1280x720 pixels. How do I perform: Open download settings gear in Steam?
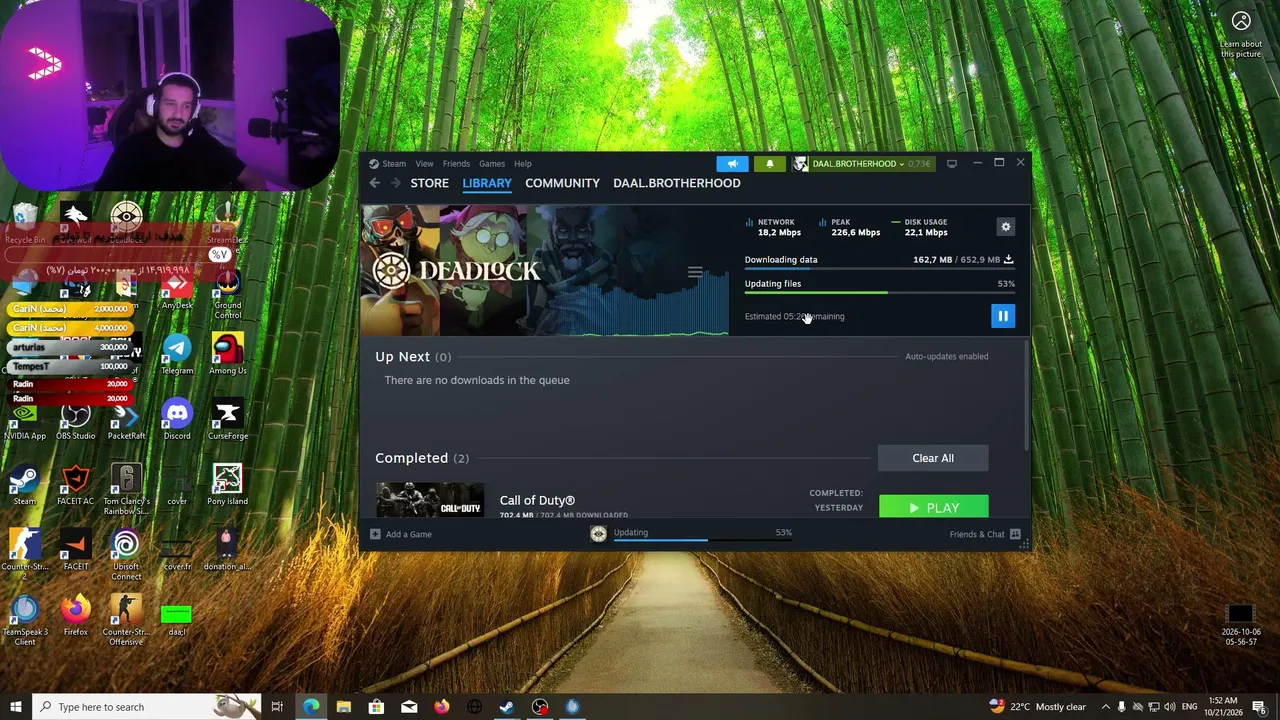coord(1006,227)
